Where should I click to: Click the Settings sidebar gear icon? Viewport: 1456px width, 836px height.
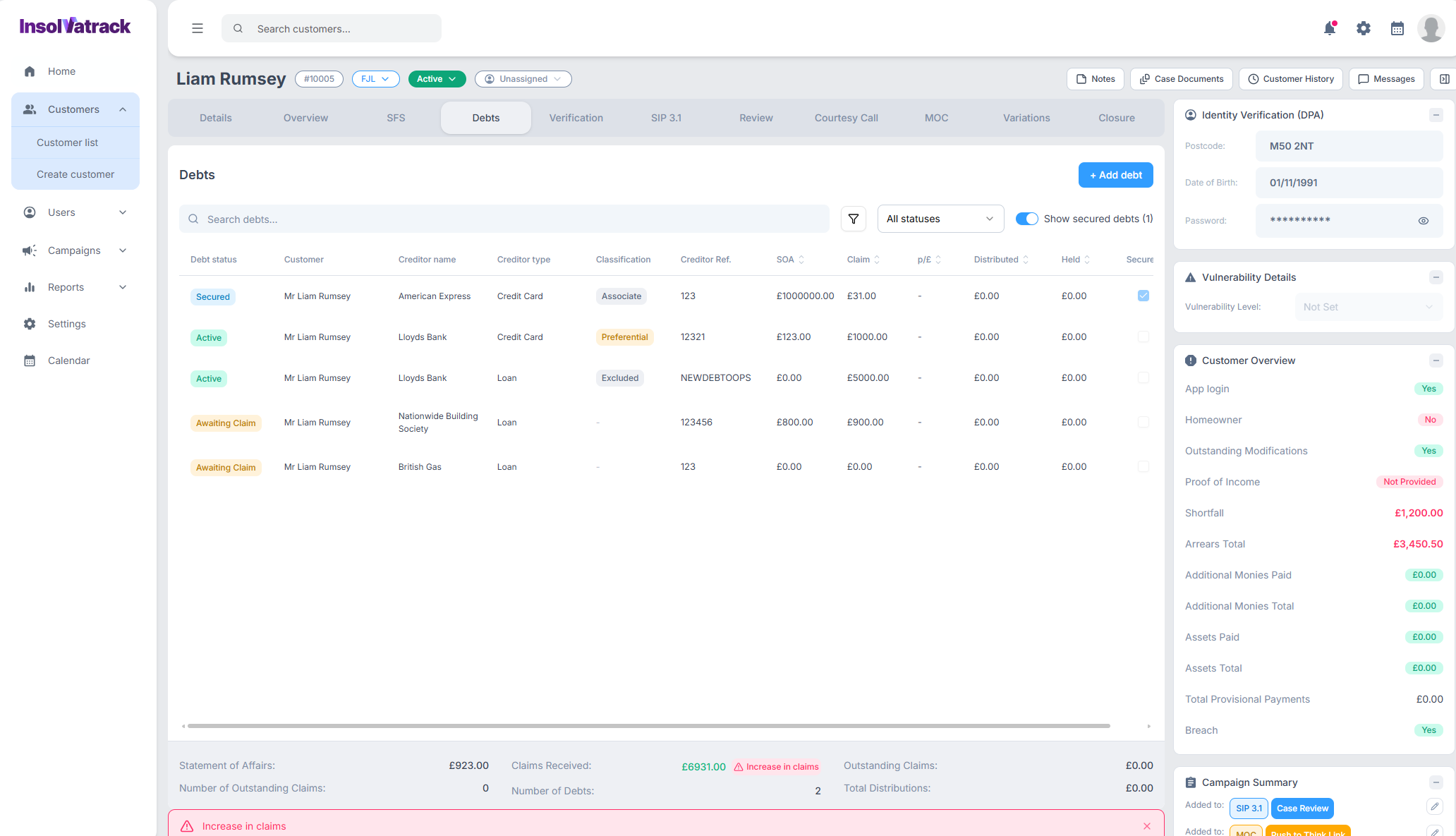tap(30, 324)
